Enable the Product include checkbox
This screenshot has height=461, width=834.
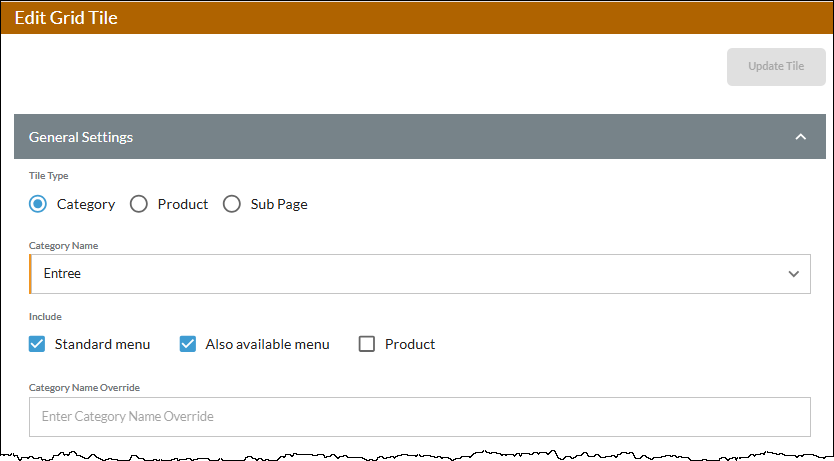click(366, 344)
